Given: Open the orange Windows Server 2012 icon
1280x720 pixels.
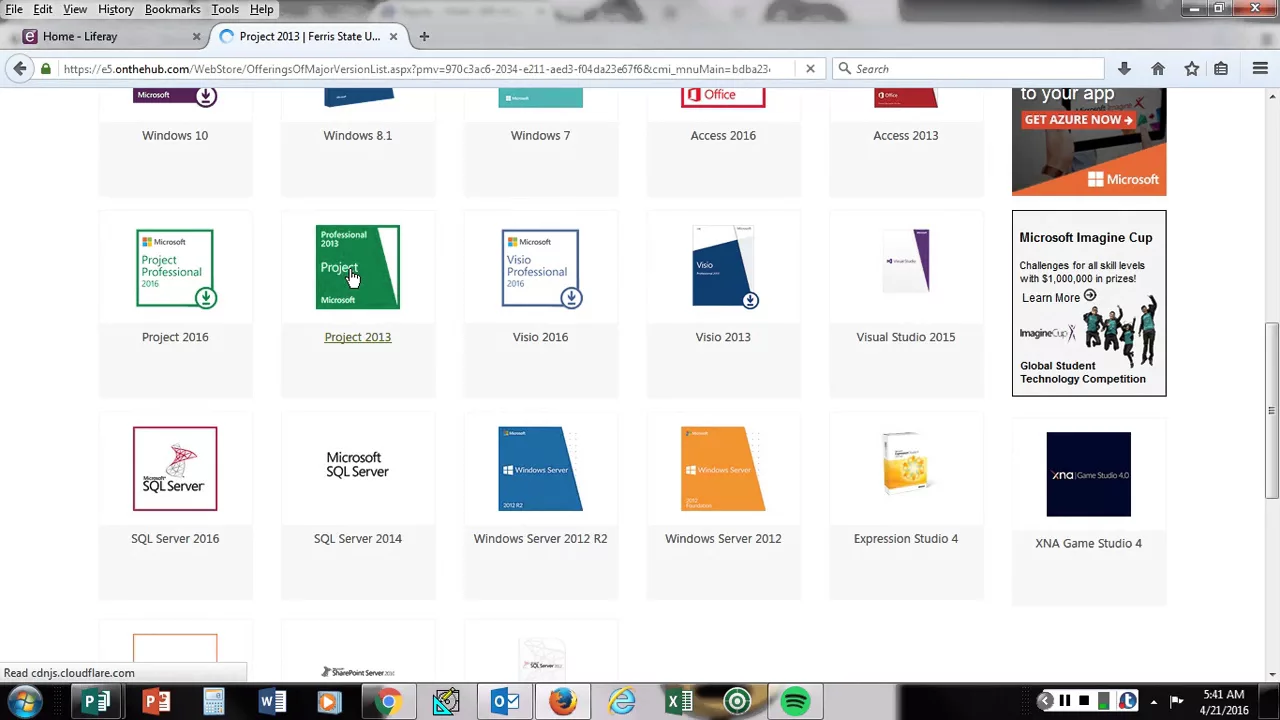Looking at the screenshot, I should pos(723,469).
